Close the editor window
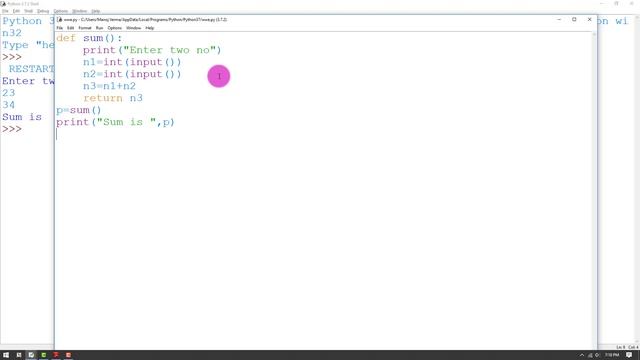The image size is (640, 360). [x=589, y=20]
